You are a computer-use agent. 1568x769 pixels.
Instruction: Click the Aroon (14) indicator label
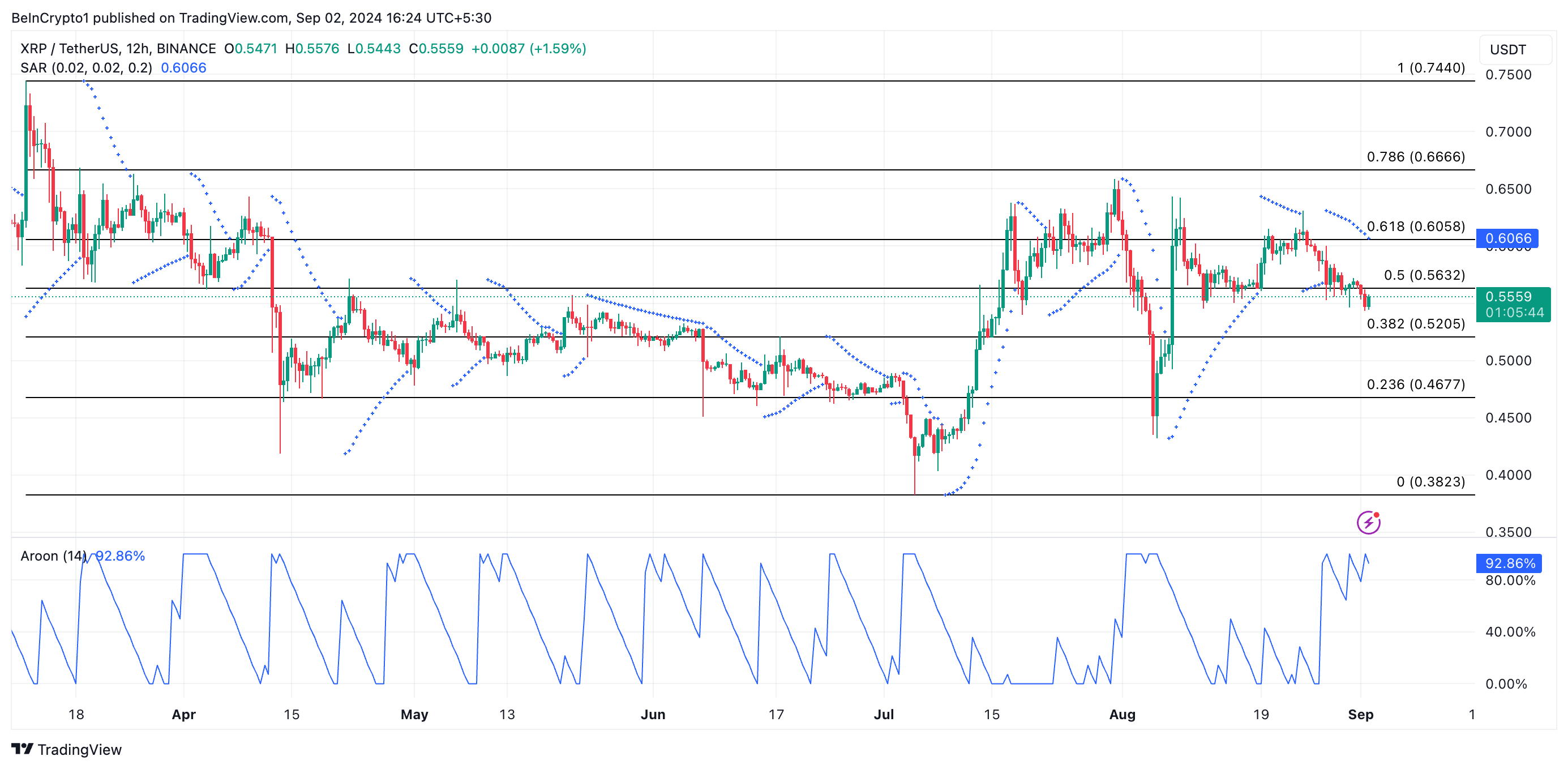[54, 556]
